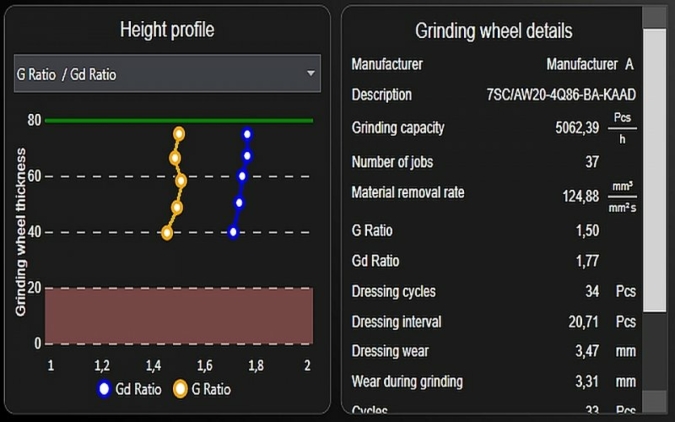Select the topmost orange G Ratio data point
Viewport: 675px width, 422px height.
(x=179, y=134)
